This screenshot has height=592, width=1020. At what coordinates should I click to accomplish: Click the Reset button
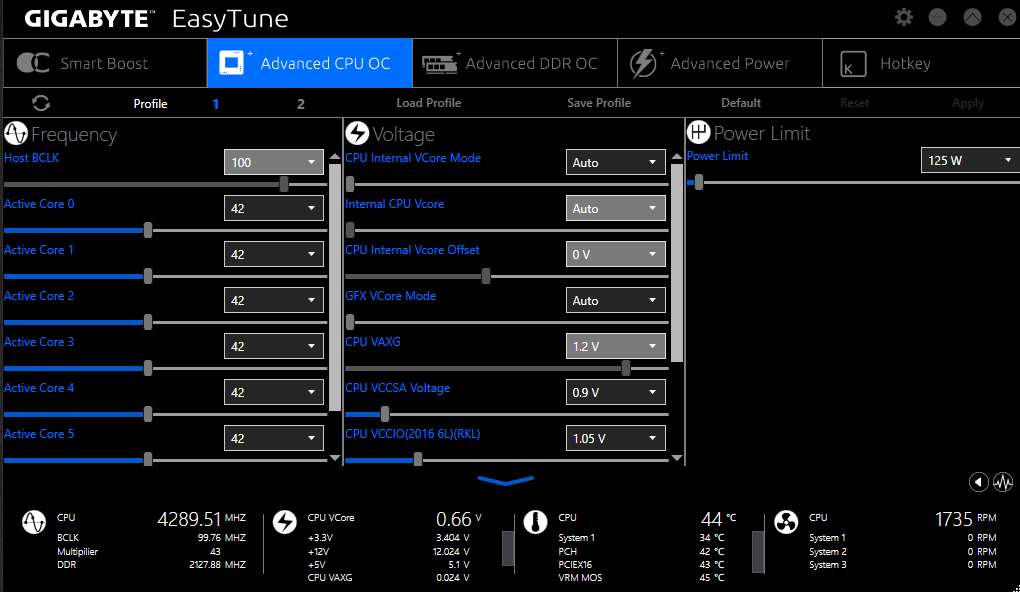point(854,103)
